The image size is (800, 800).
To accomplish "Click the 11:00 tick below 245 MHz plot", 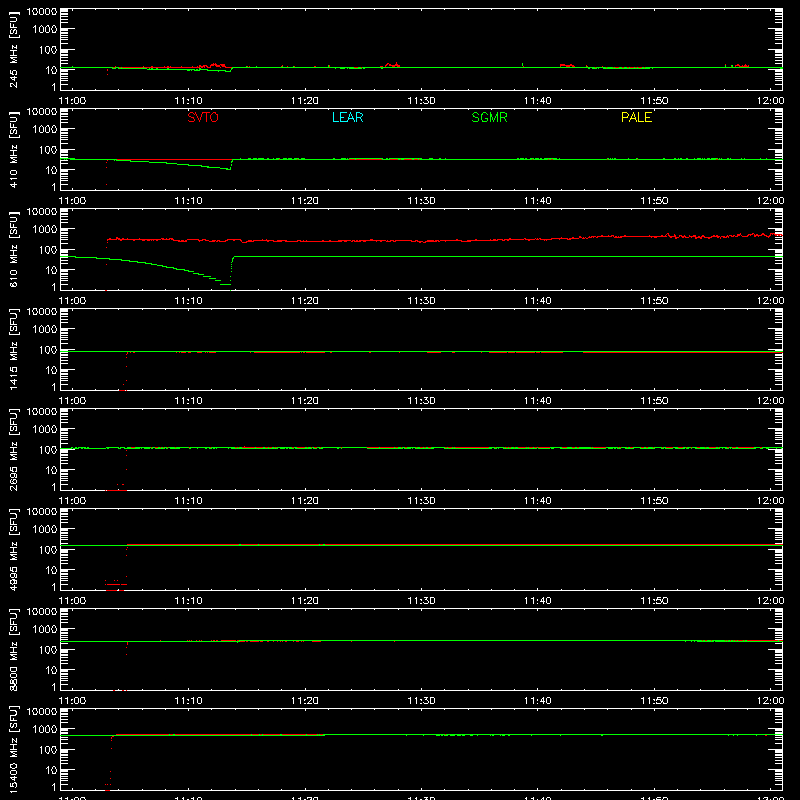I will (x=72, y=101).
